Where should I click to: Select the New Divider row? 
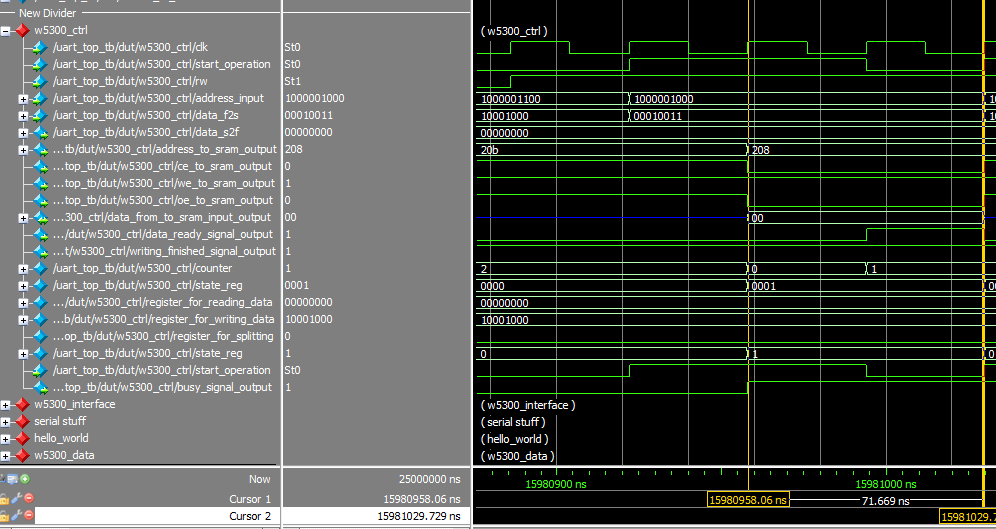(x=48, y=13)
